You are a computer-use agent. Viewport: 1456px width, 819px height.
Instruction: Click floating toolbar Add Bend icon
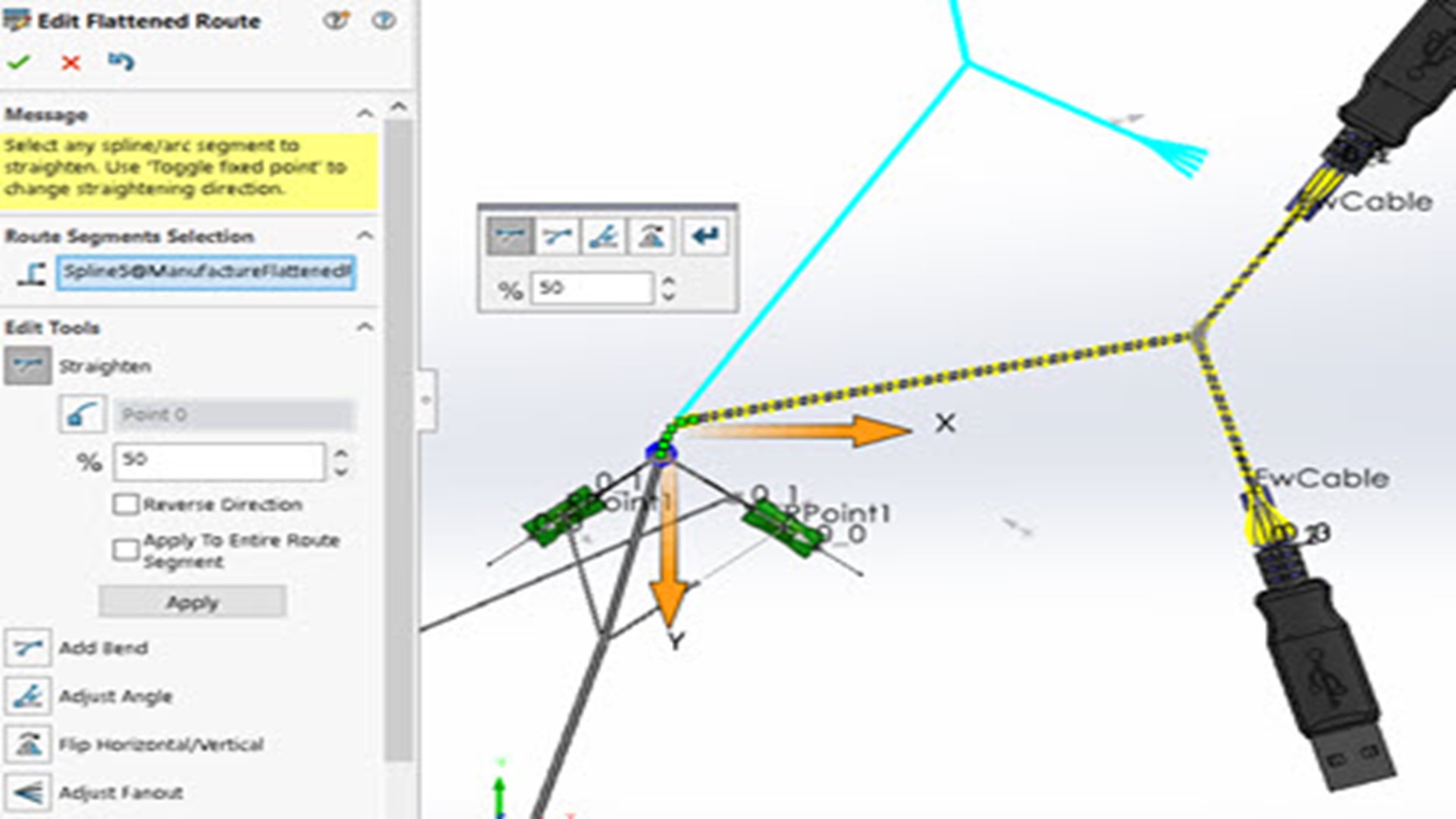[557, 237]
